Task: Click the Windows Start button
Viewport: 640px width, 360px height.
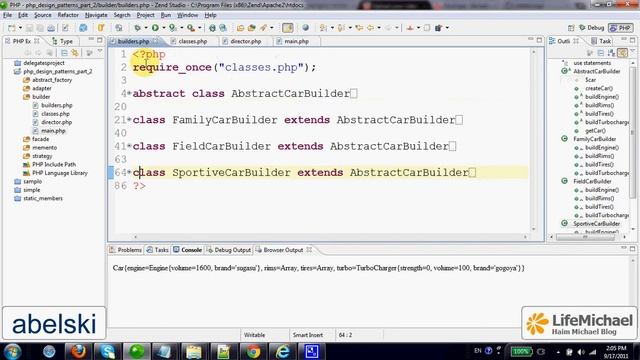Action: click(13, 351)
